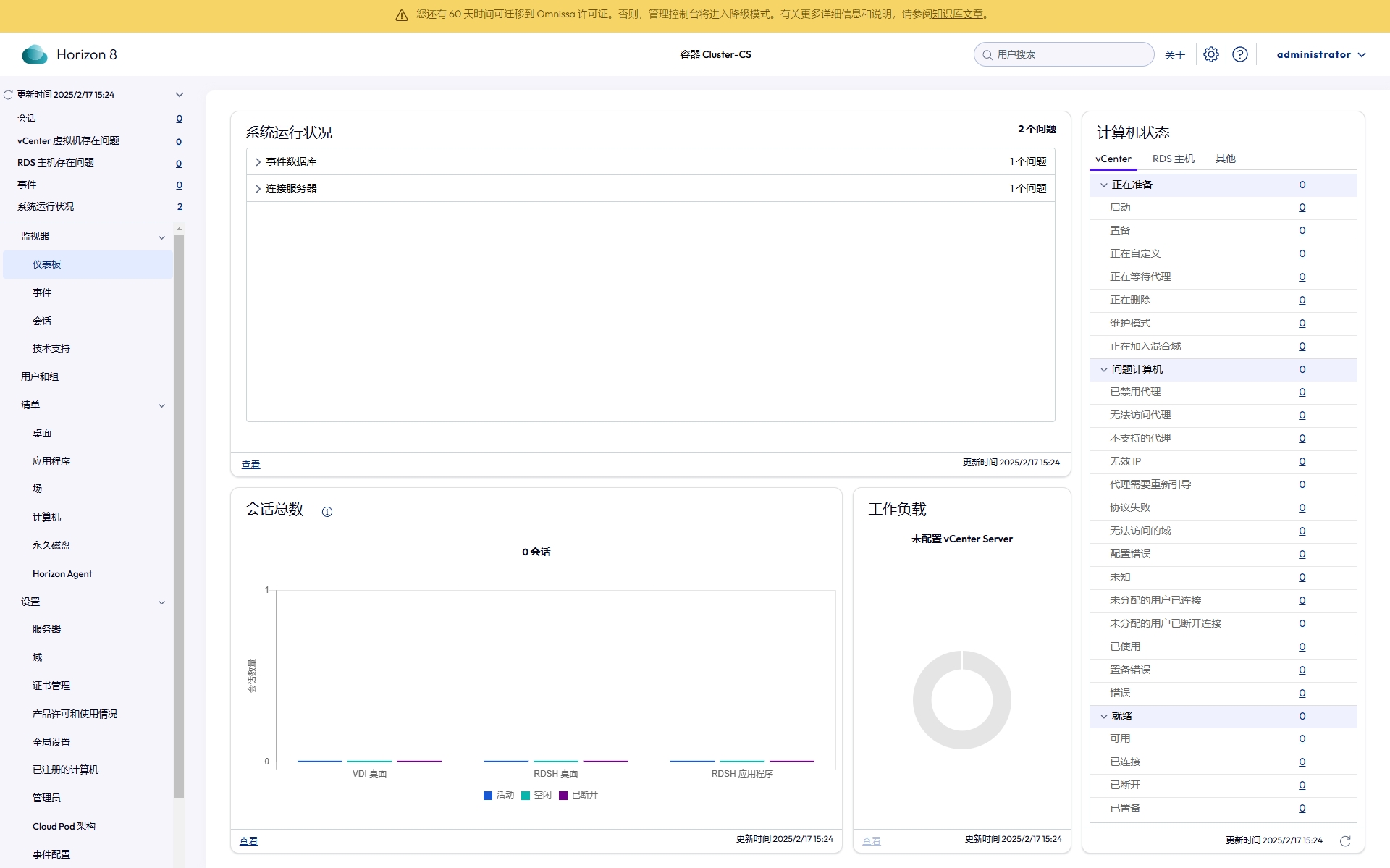
Task: Switch to the 其他 tab
Action: pyautogui.click(x=1225, y=159)
